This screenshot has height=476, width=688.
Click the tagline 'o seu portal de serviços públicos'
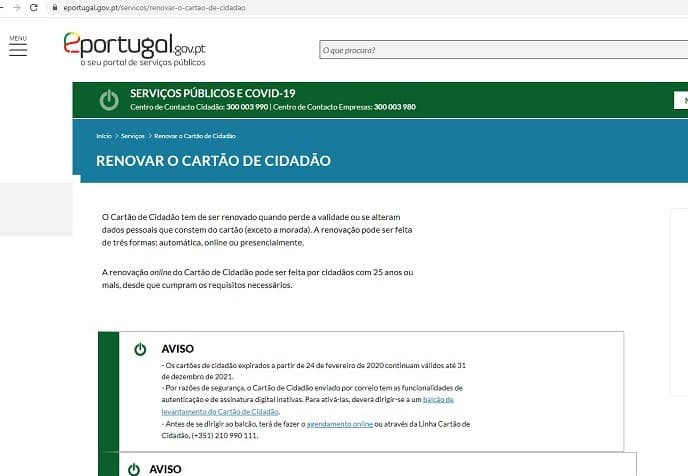(x=143, y=62)
